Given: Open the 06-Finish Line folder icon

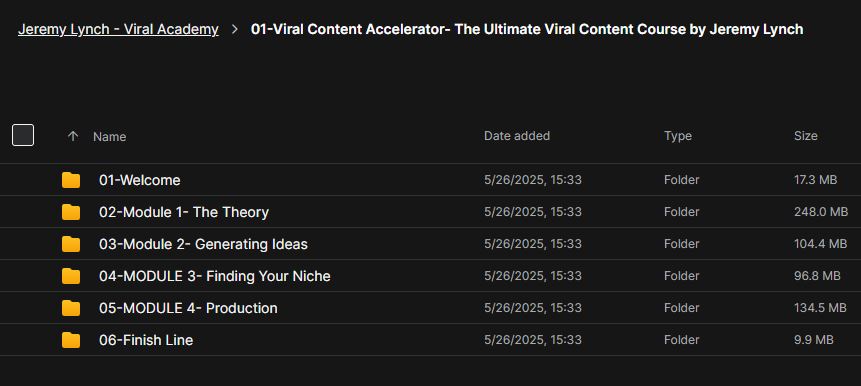Looking at the screenshot, I should (x=71, y=340).
